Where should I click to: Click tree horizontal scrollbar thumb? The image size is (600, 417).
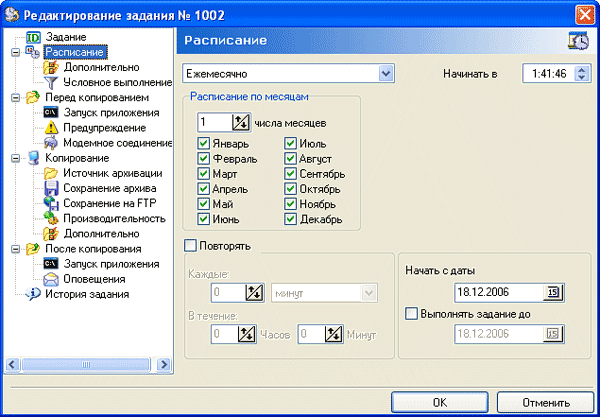86,365
